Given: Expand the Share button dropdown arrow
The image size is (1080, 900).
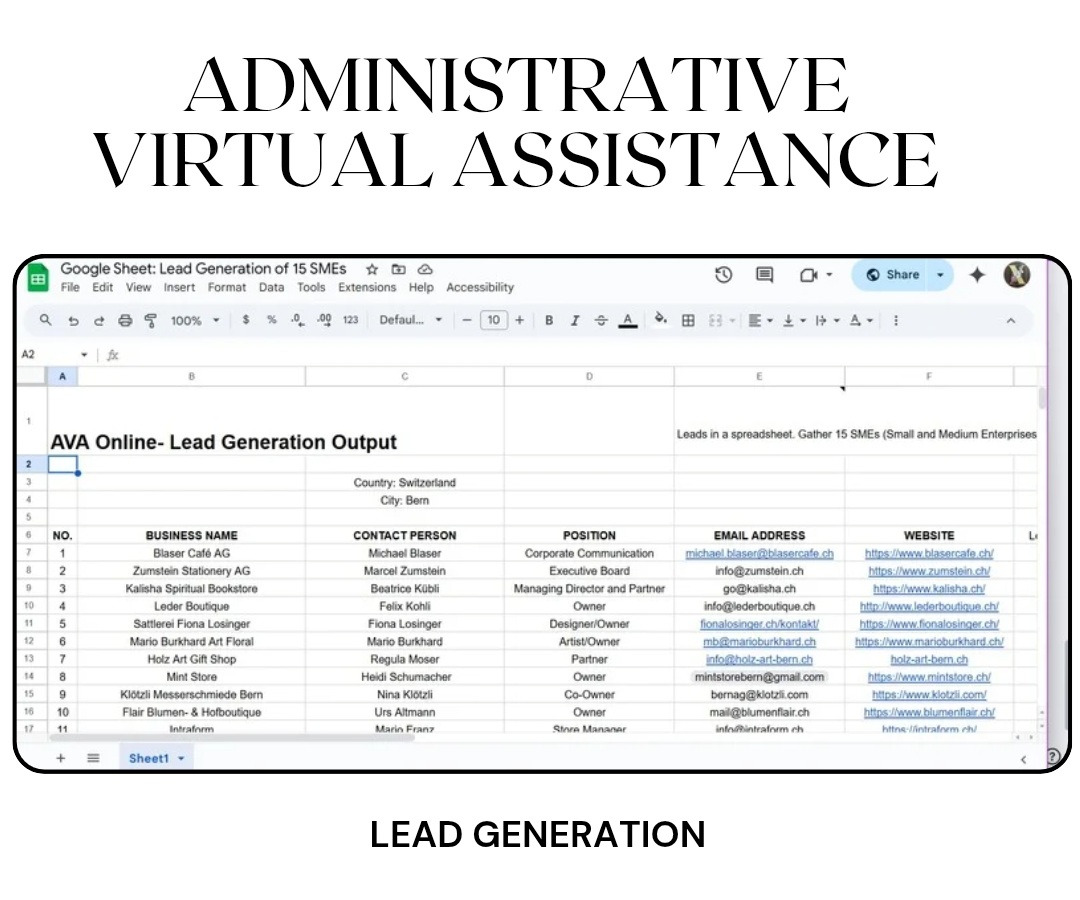Looking at the screenshot, I should (940, 275).
